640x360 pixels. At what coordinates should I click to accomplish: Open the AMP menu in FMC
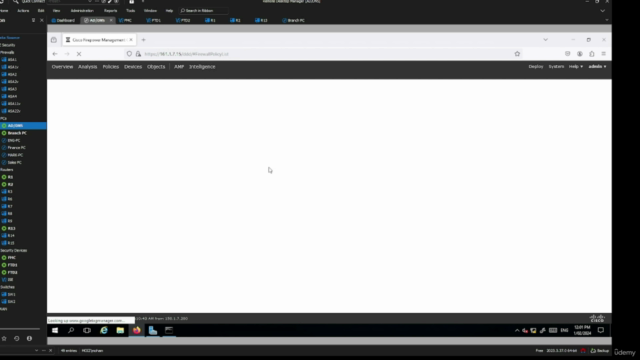[x=179, y=67]
